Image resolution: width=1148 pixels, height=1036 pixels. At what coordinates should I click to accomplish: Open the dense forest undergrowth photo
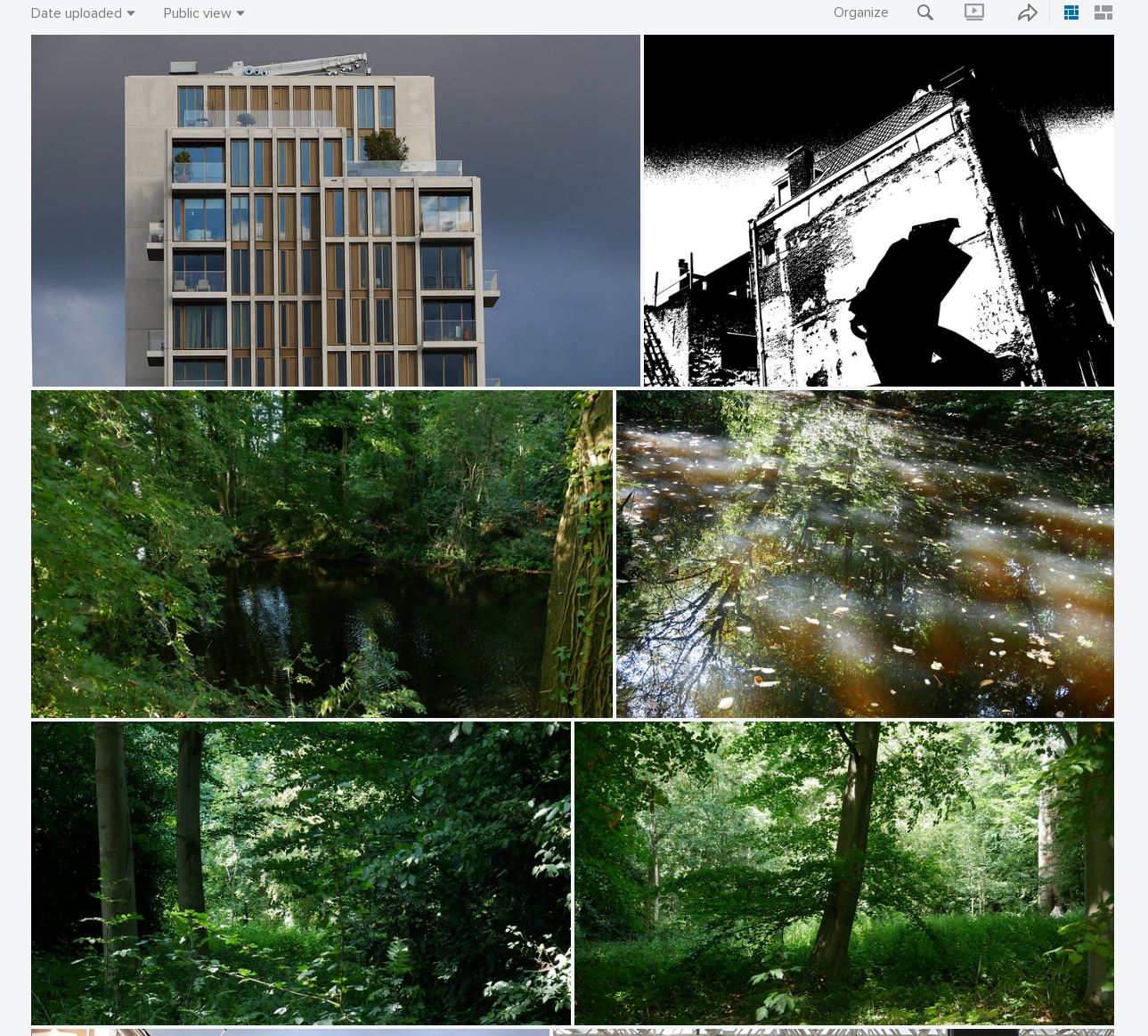[300, 873]
